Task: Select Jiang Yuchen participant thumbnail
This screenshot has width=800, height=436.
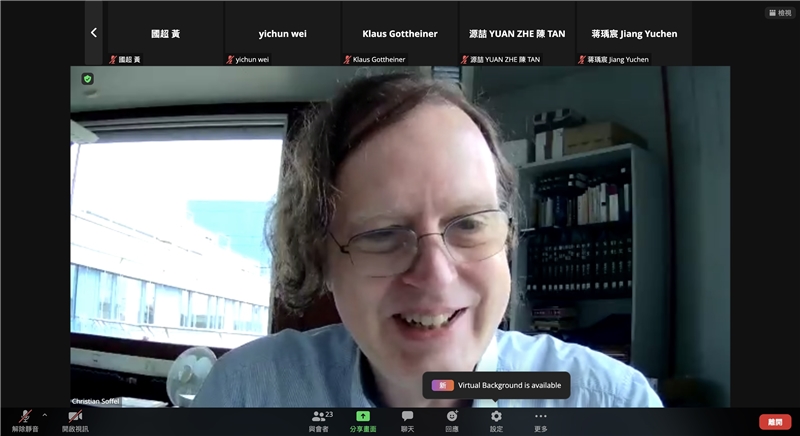Action: pos(633,34)
